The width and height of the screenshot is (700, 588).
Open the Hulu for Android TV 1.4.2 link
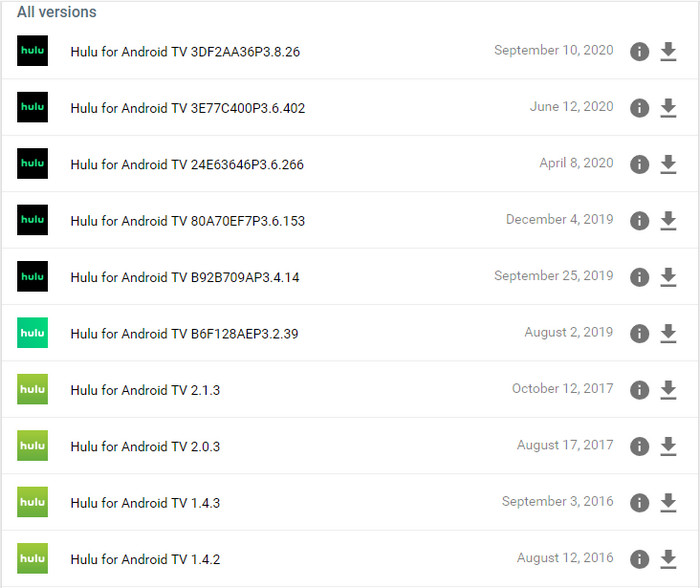[145, 559]
